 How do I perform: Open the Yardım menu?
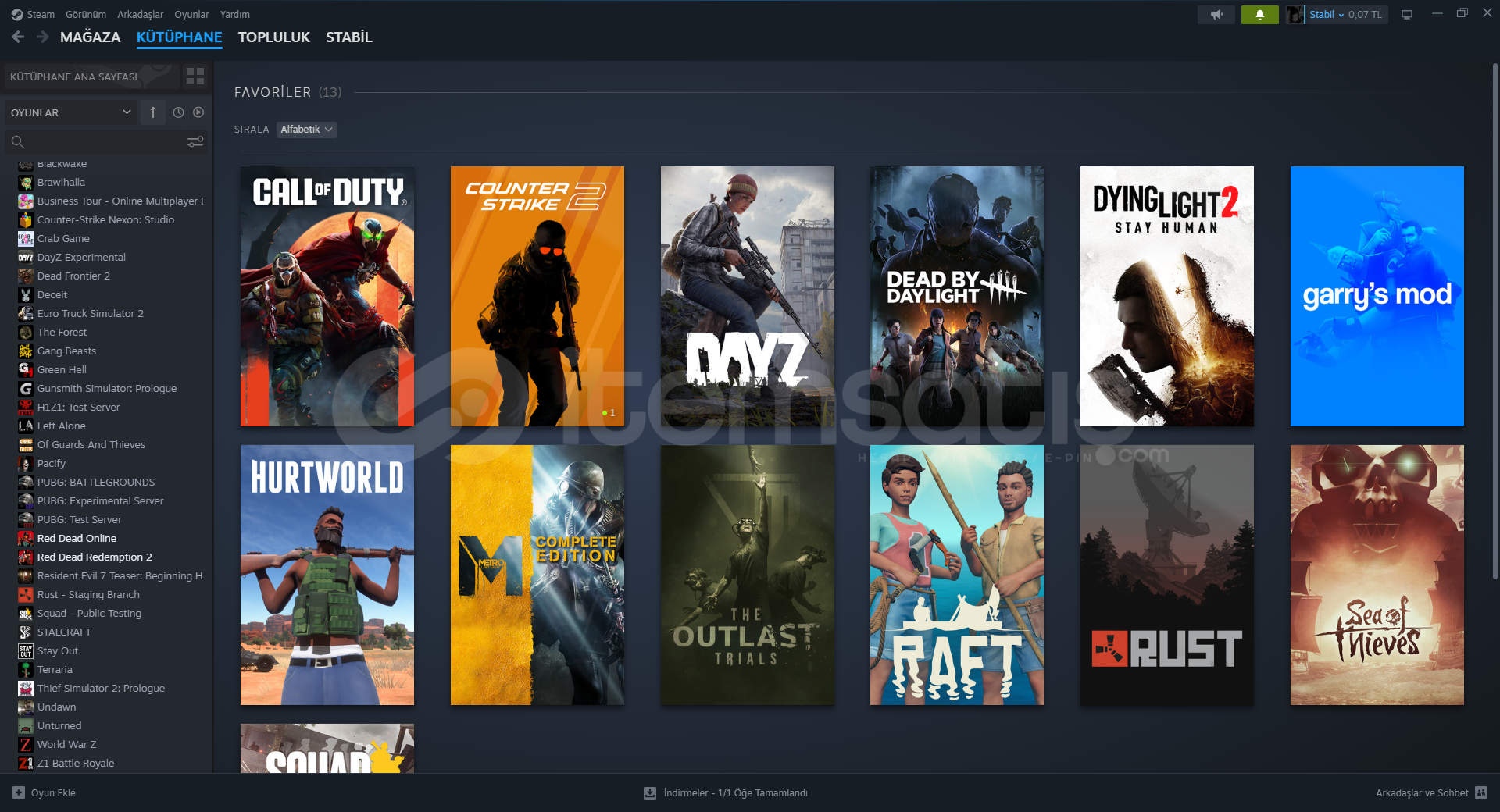tap(235, 14)
